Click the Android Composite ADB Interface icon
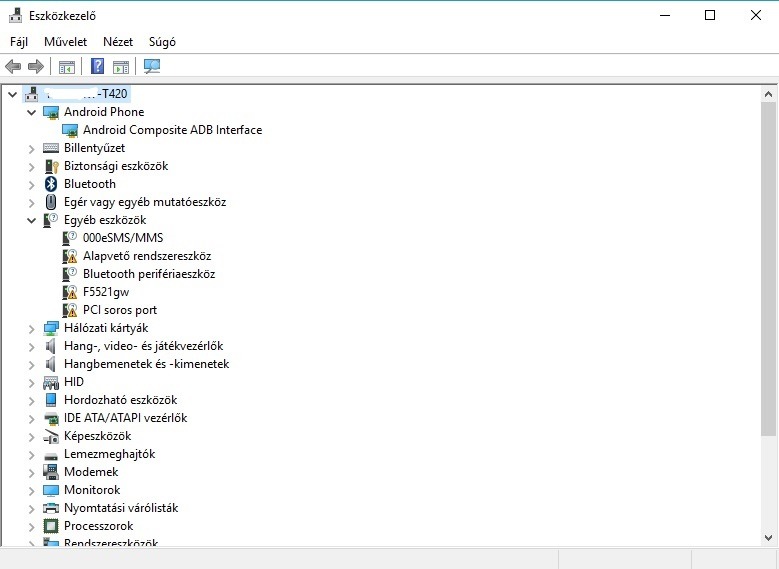Screen dimensions: 779x569 click(70, 130)
